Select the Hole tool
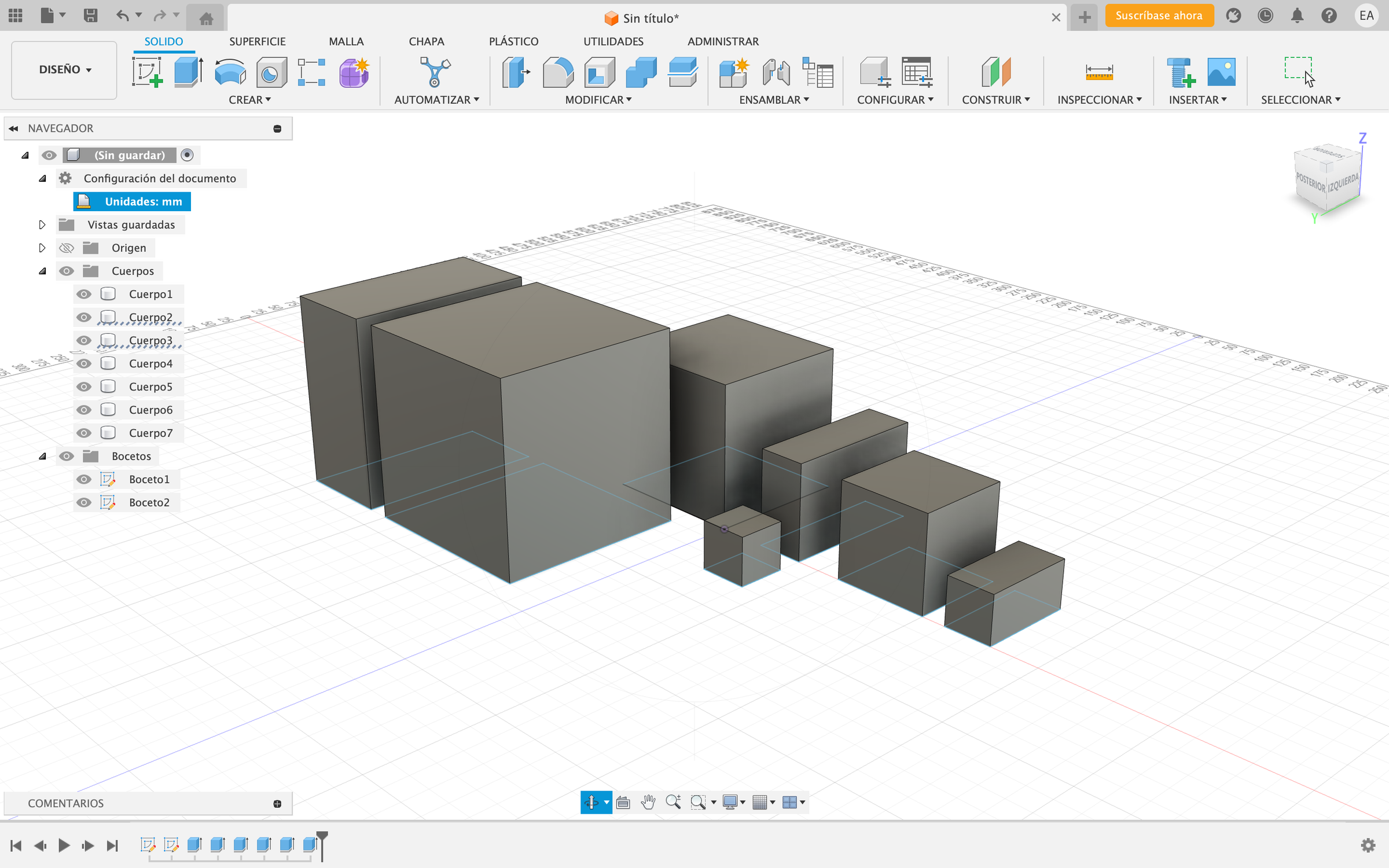 click(271, 72)
